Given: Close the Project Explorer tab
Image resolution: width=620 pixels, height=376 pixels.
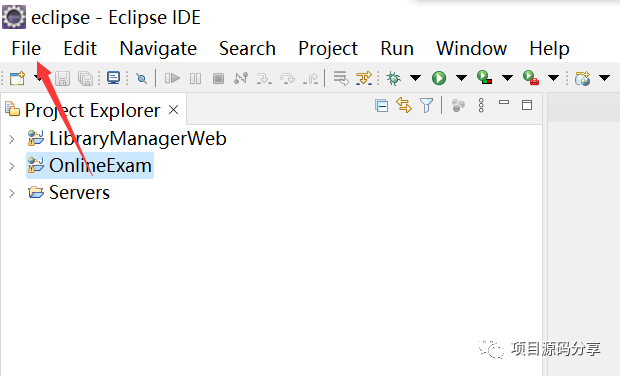Looking at the screenshot, I should [174, 110].
